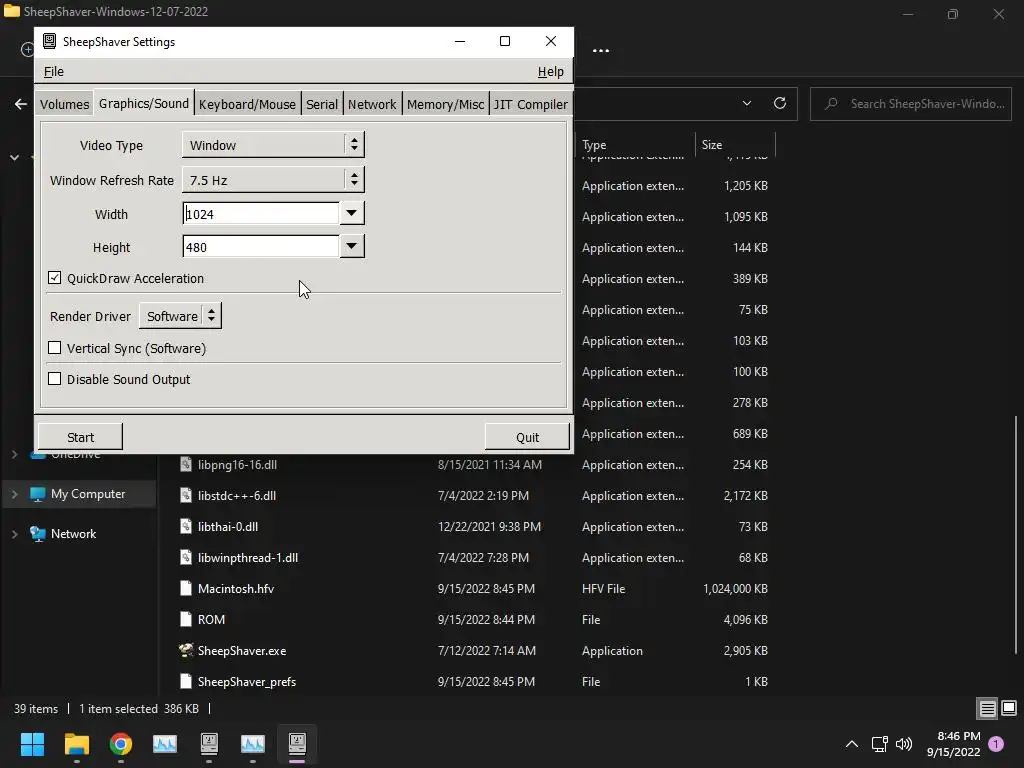Go back using Explorer back arrow
This screenshot has width=1024, height=768.
[x=21, y=104]
